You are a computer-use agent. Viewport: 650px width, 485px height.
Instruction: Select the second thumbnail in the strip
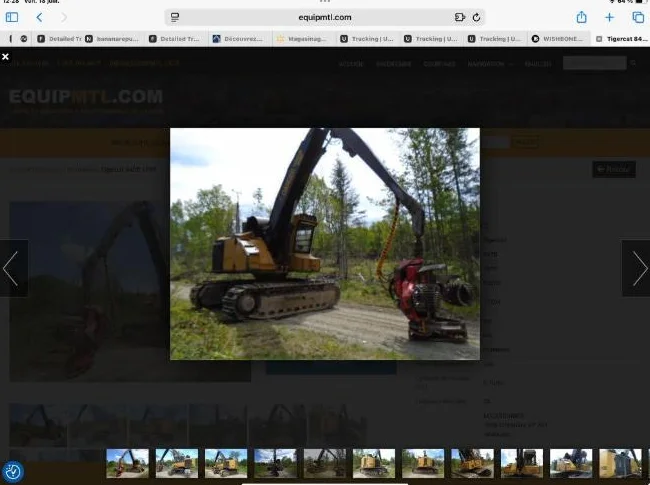tap(177, 463)
